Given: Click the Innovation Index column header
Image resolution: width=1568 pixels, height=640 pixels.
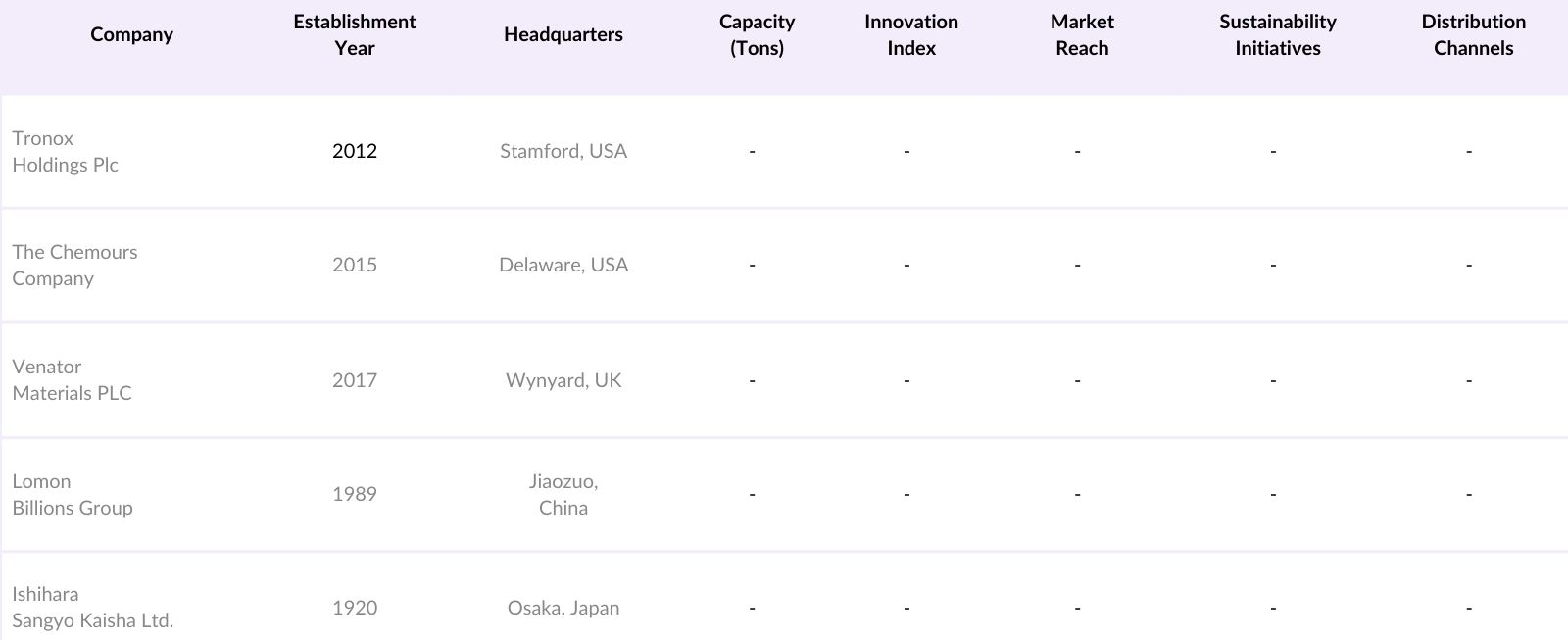Looking at the screenshot, I should (910, 34).
